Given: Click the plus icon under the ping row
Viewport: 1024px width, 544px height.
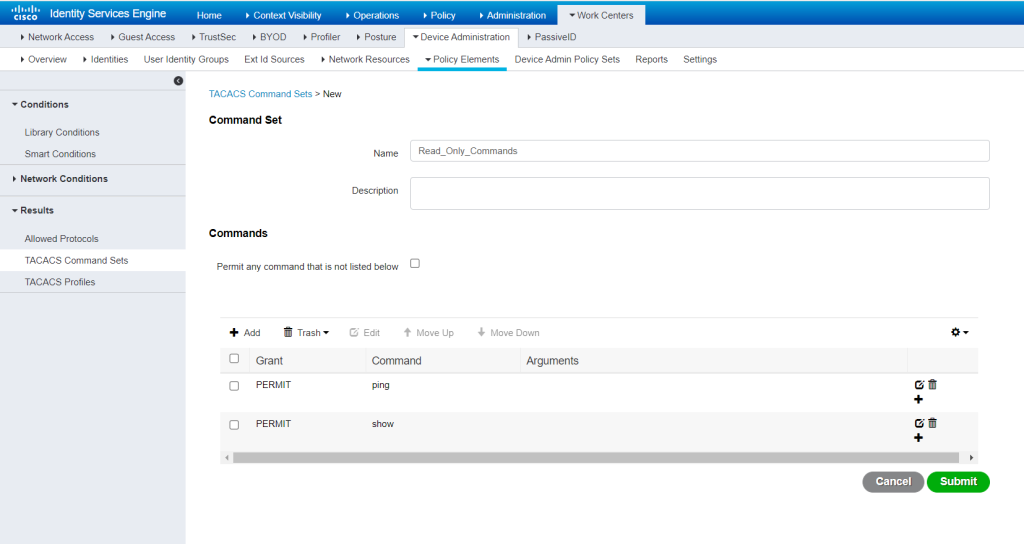Looking at the screenshot, I should pyautogui.click(x=918, y=400).
